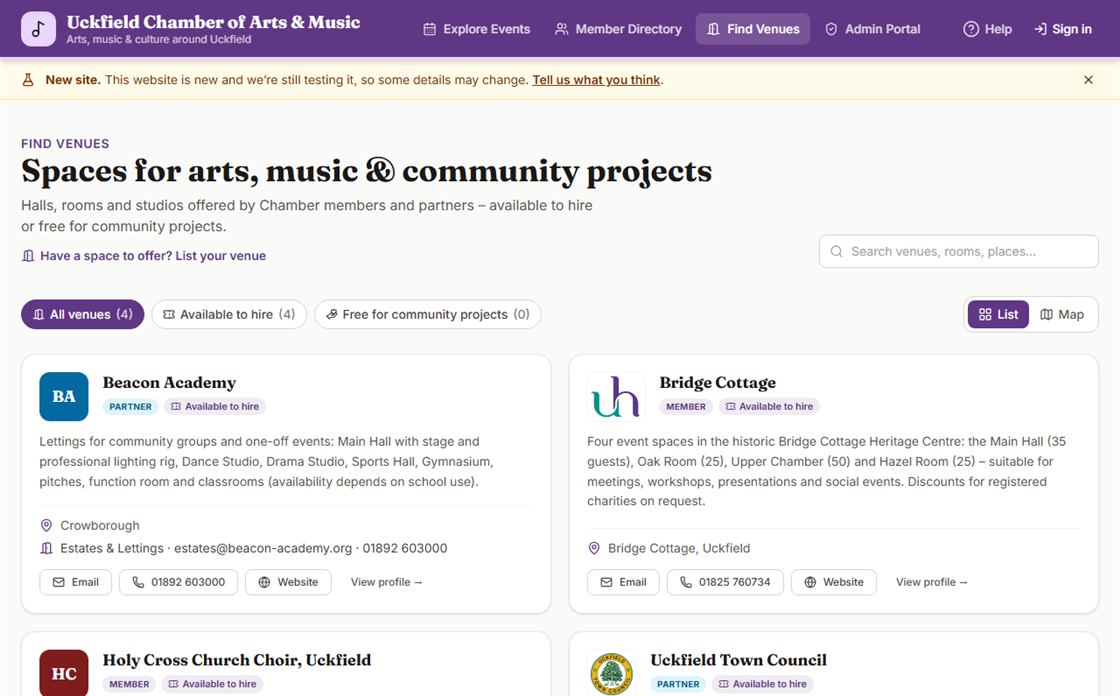Click the building icon beside Estates & Lettings
The width and height of the screenshot is (1120, 696).
[46, 549]
